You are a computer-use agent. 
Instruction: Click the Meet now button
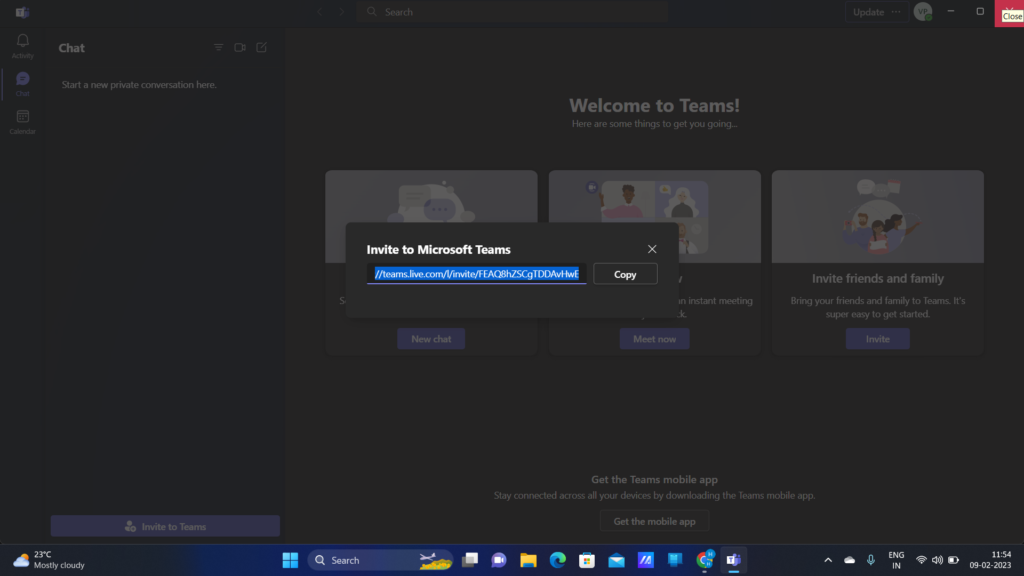coord(654,339)
